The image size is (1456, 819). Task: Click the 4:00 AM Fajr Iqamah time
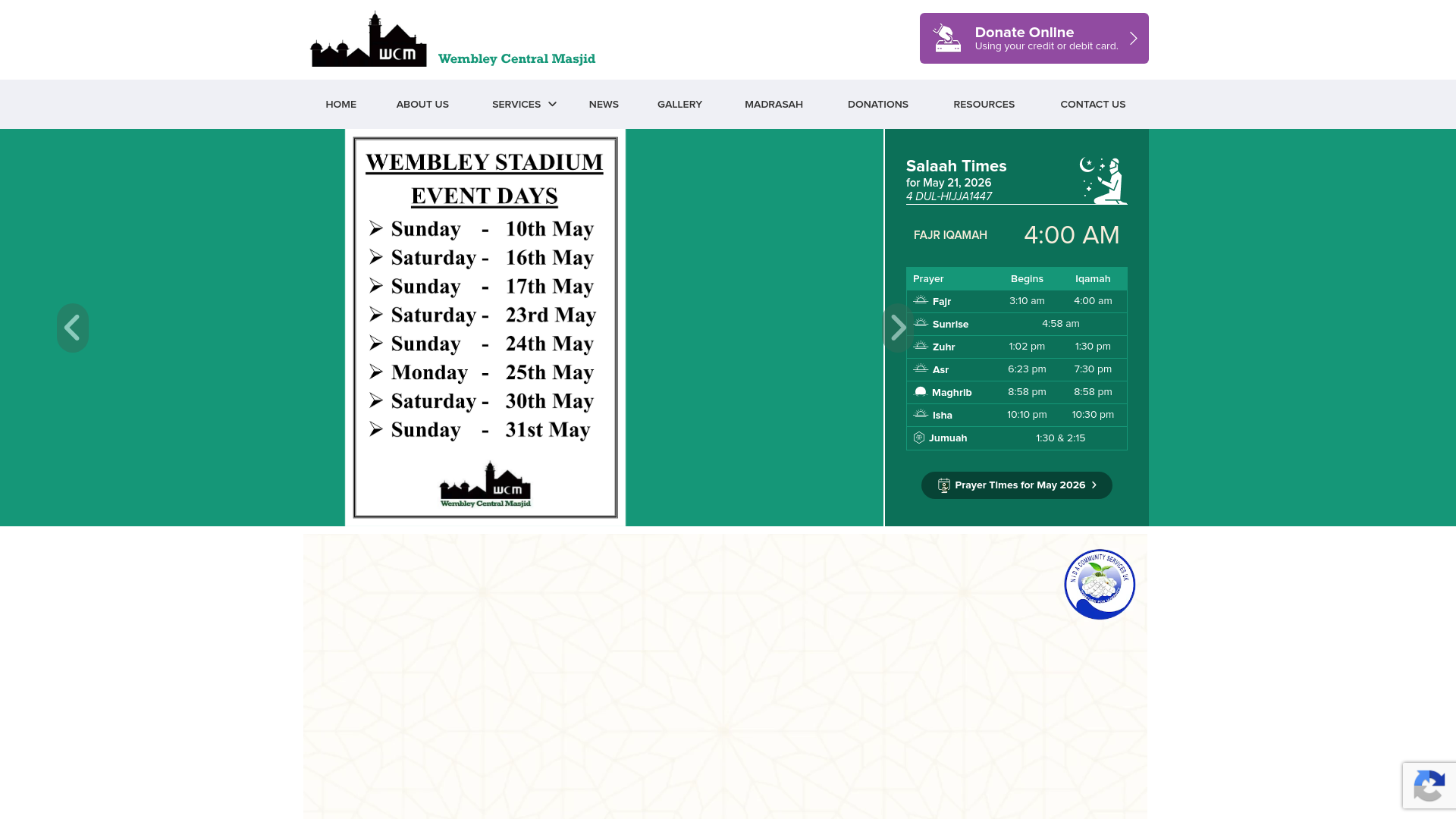[1072, 235]
